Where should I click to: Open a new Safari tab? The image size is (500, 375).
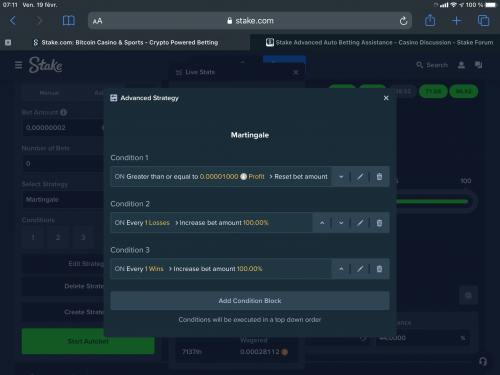click(x=456, y=21)
